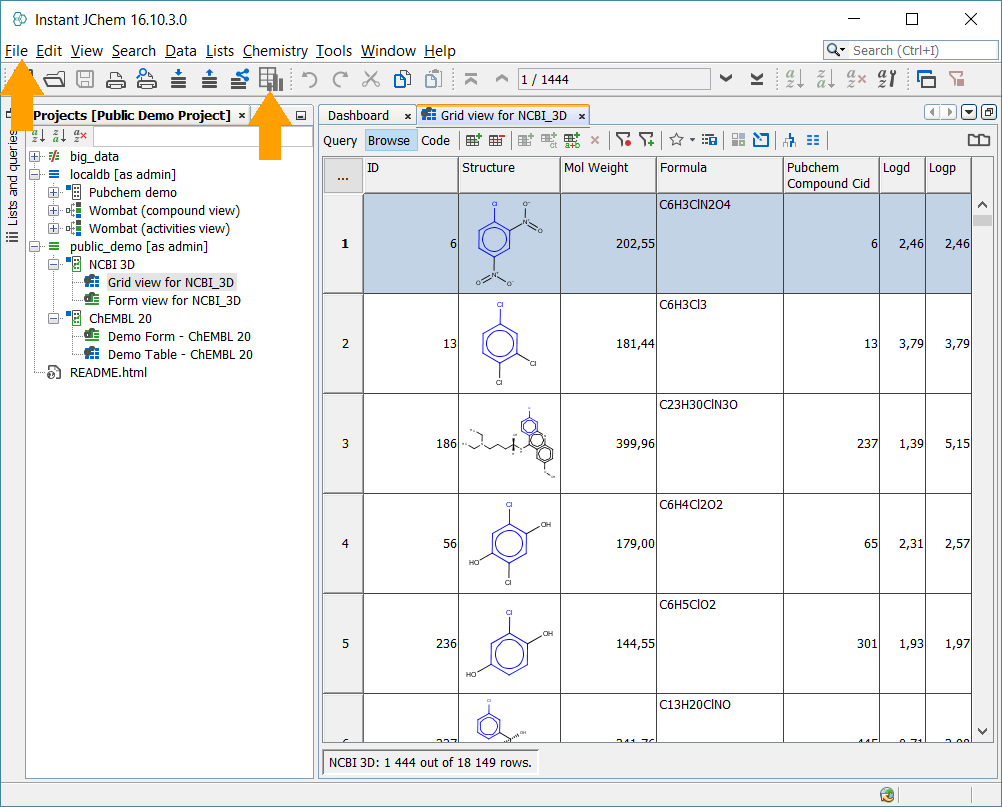Switch to Query mode
1002x807 pixels.
pyautogui.click(x=340, y=141)
